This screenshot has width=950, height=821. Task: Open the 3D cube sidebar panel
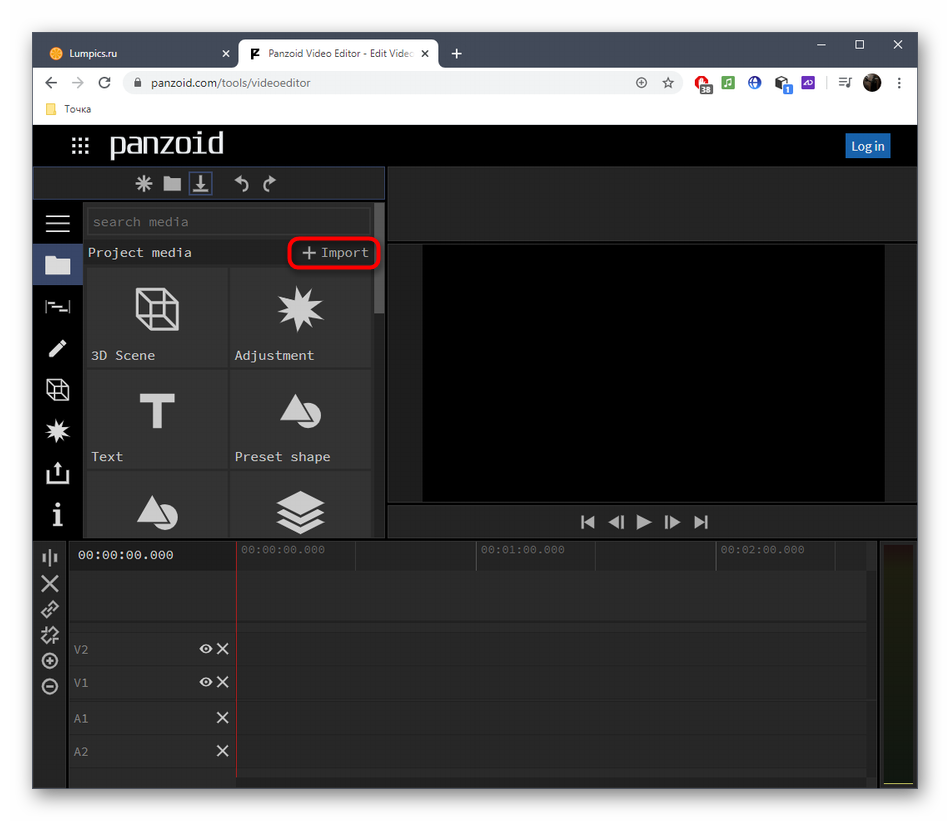coord(57,390)
